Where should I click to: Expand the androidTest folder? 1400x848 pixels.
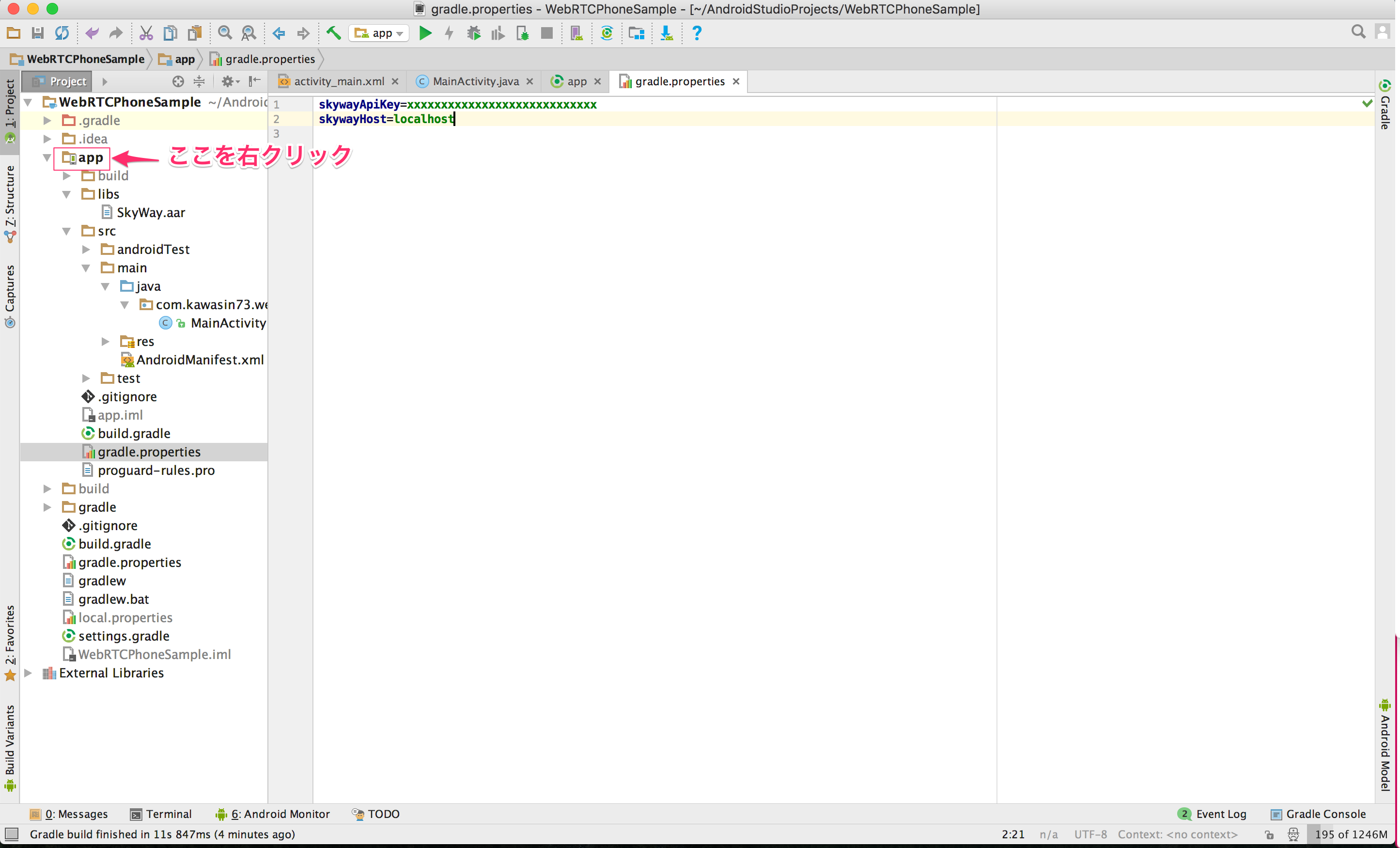pyautogui.click(x=86, y=249)
